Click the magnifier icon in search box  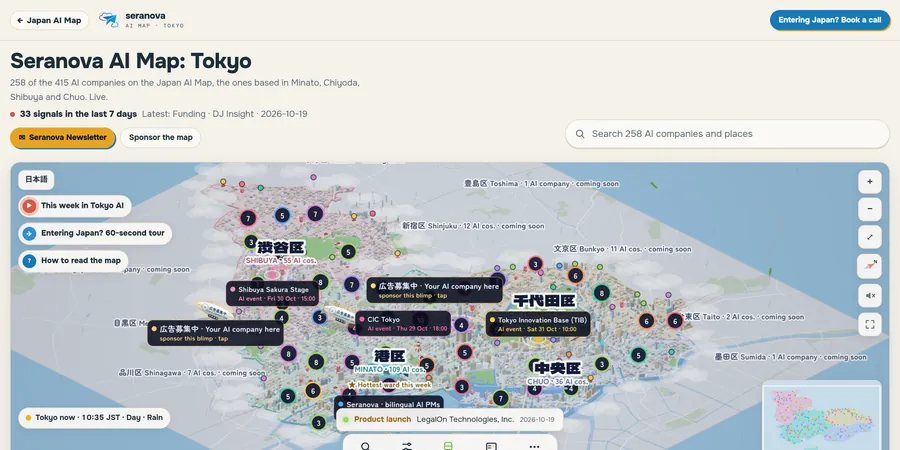tap(580, 134)
